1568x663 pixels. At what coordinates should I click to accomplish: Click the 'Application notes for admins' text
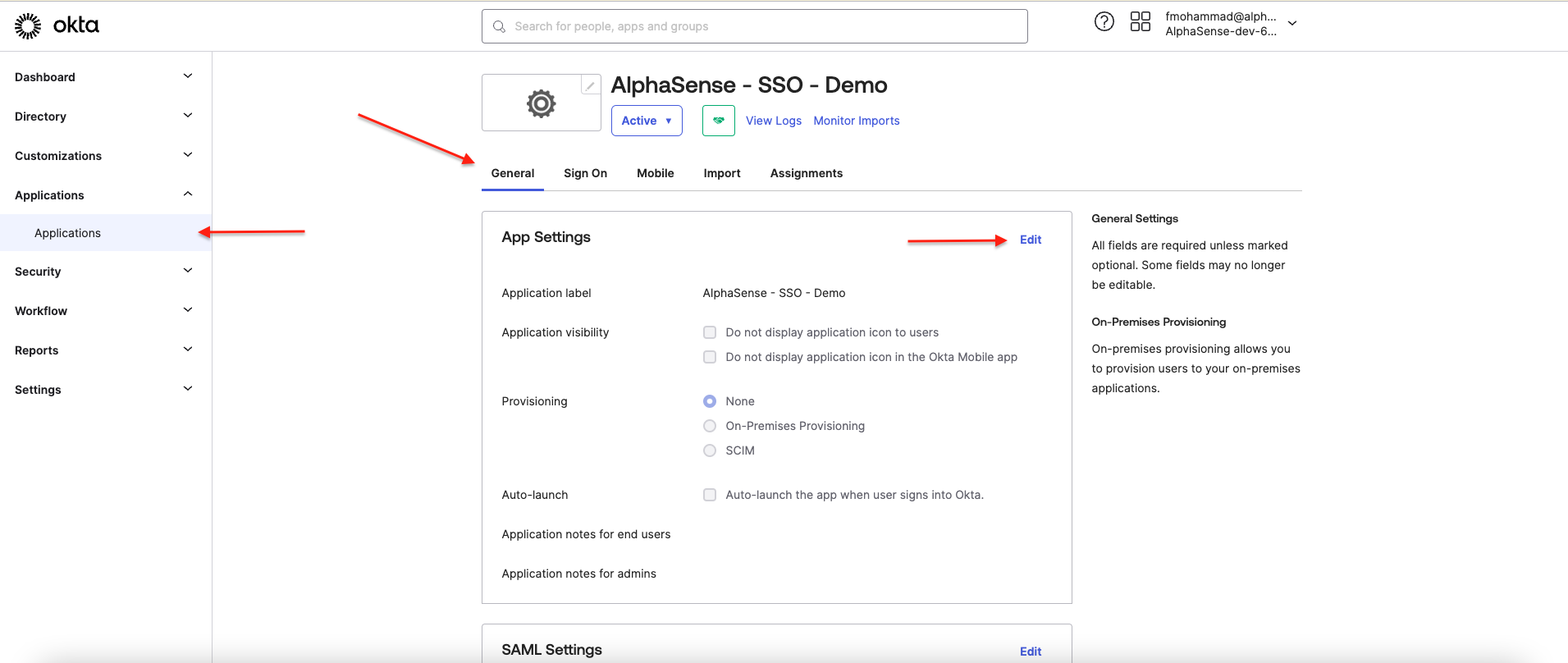pos(579,574)
